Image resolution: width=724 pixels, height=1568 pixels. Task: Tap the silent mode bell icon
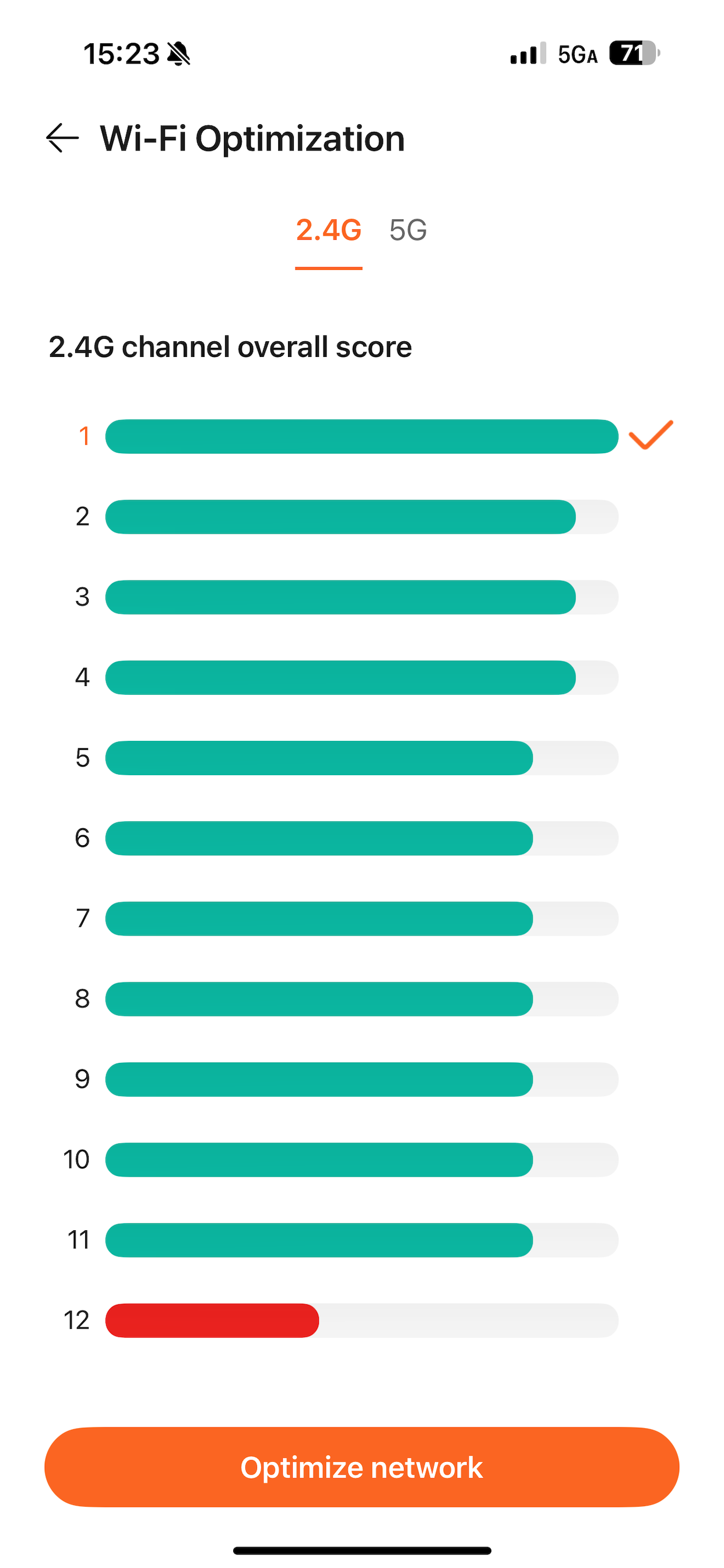pyautogui.click(x=179, y=54)
